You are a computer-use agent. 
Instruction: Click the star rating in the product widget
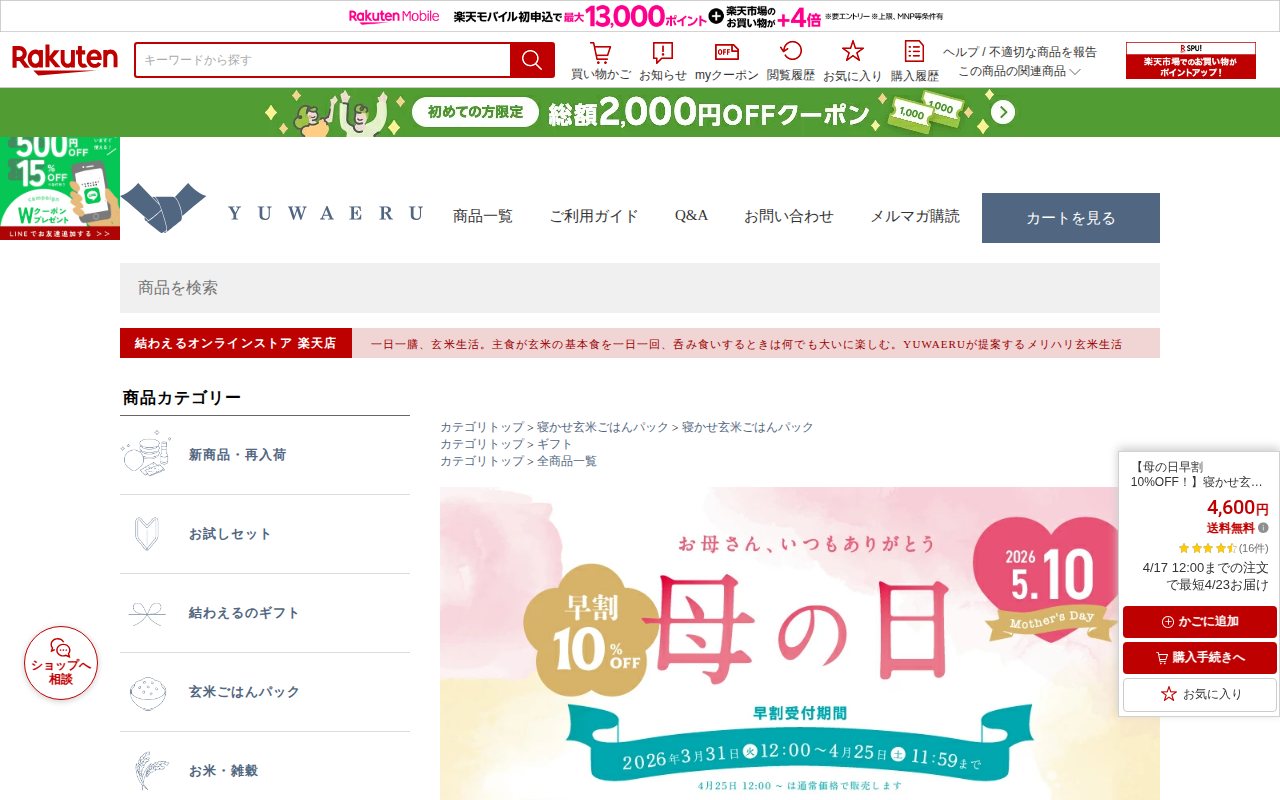[x=1207, y=548]
